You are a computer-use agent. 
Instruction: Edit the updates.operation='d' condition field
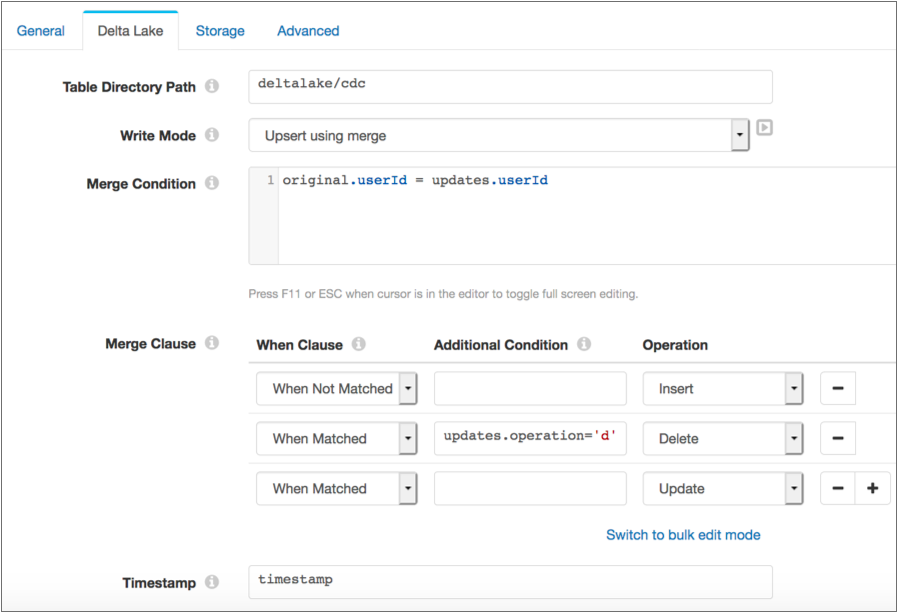pos(530,439)
